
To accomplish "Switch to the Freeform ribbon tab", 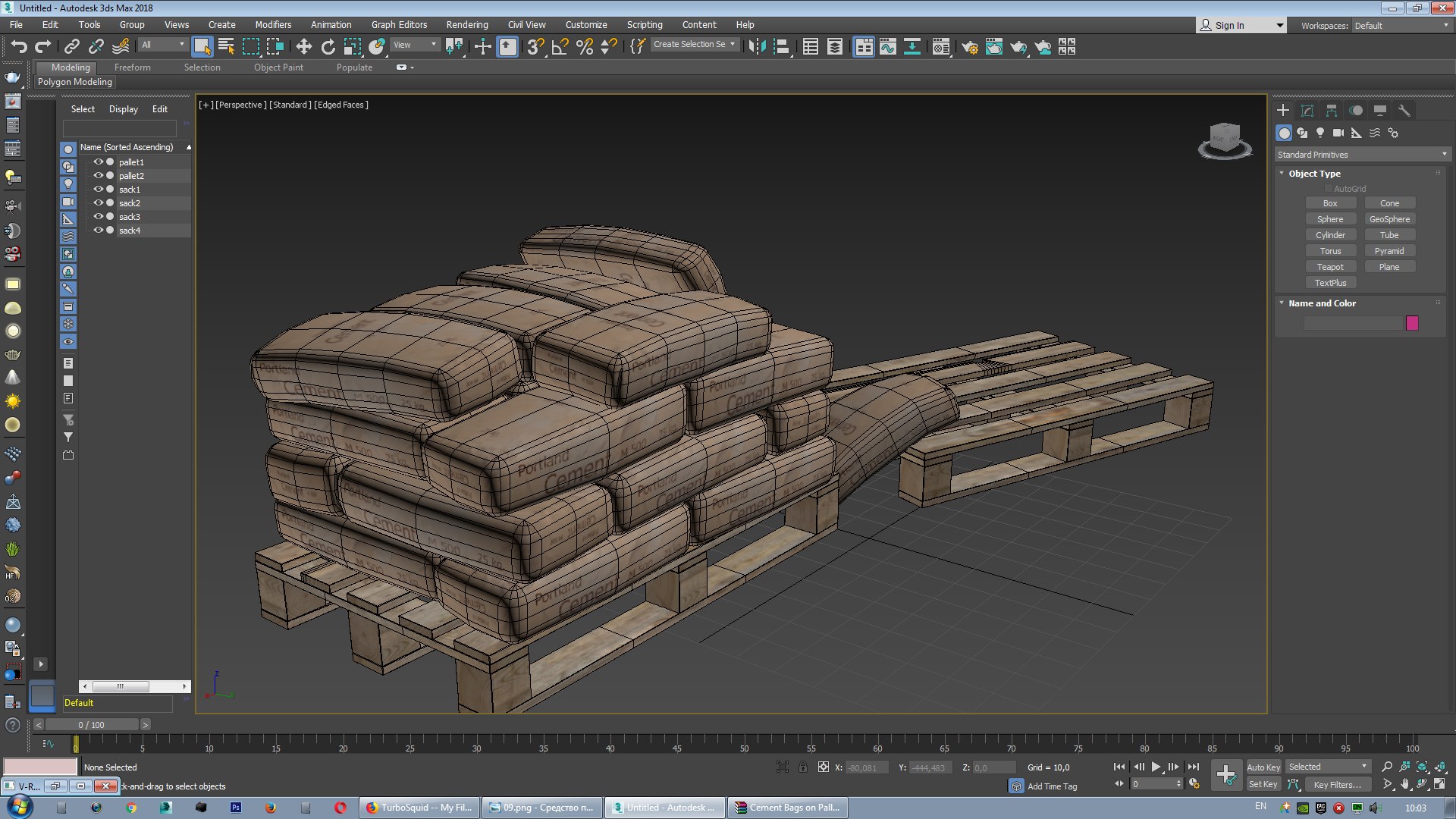I will [133, 67].
